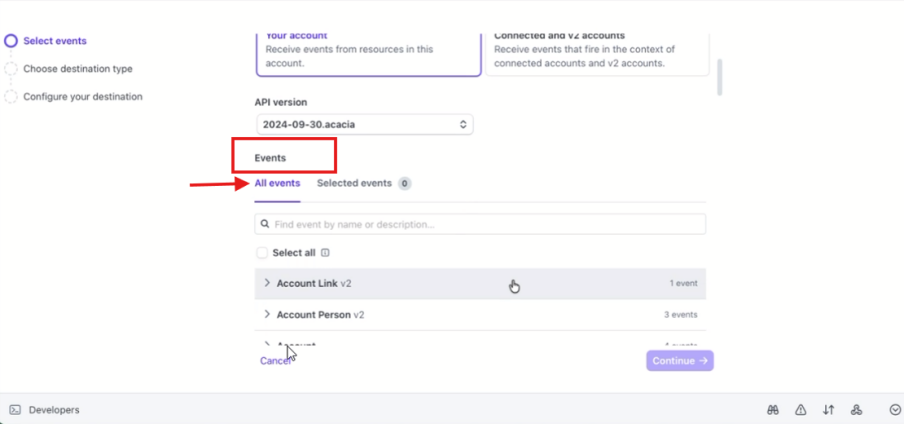Click the up-down arrows logs icon
Screen dimensions: 904x424
point(829,410)
